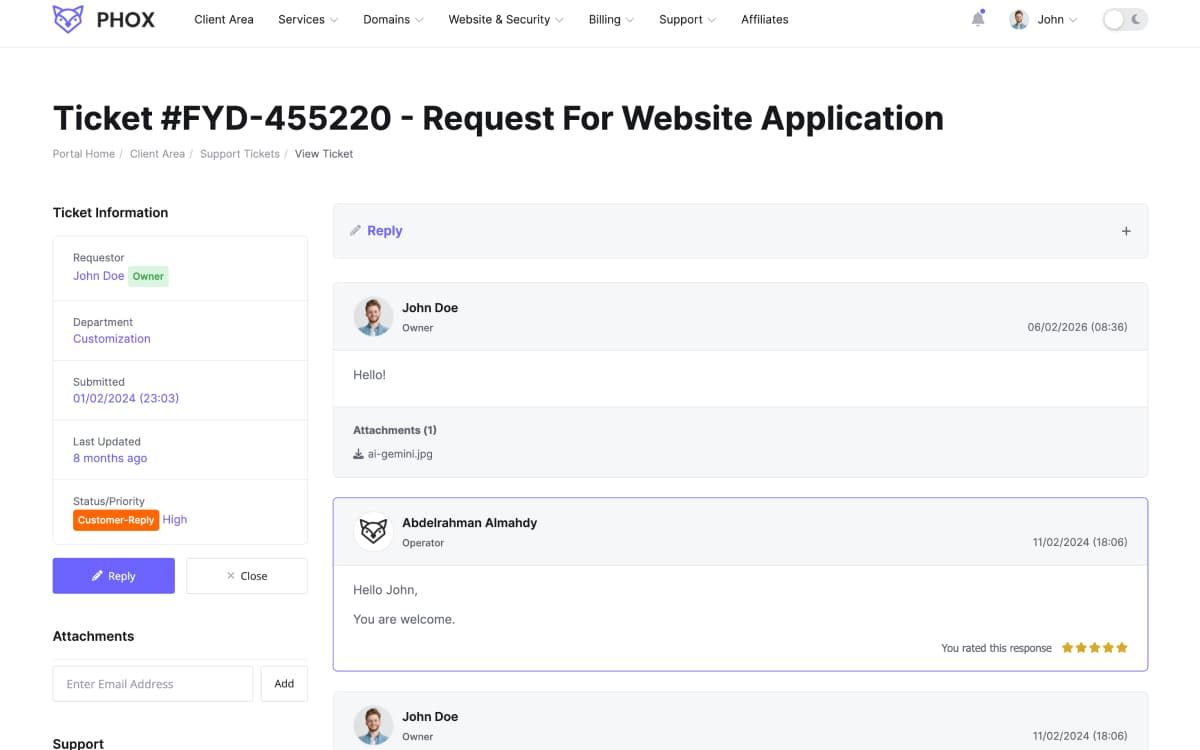Image resolution: width=1200 pixels, height=750 pixels.
Task: Click the View Ticket breadcrumb text
Action: pos(324,154)
